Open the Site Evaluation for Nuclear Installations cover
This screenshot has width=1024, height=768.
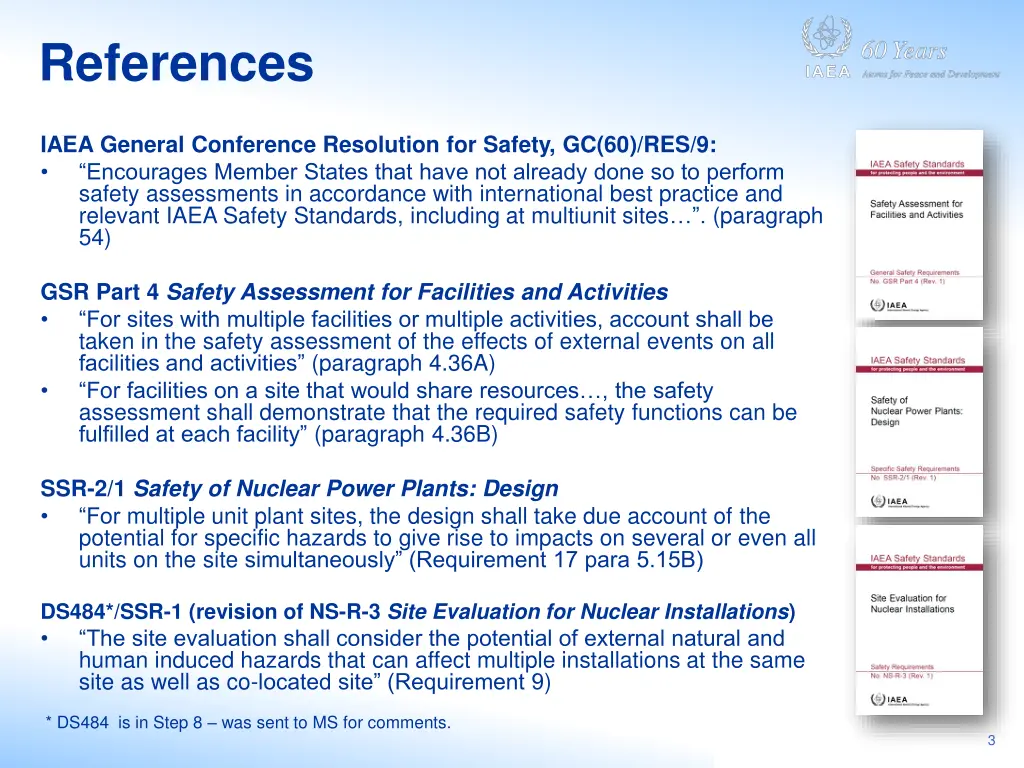[x=920, y=620]
